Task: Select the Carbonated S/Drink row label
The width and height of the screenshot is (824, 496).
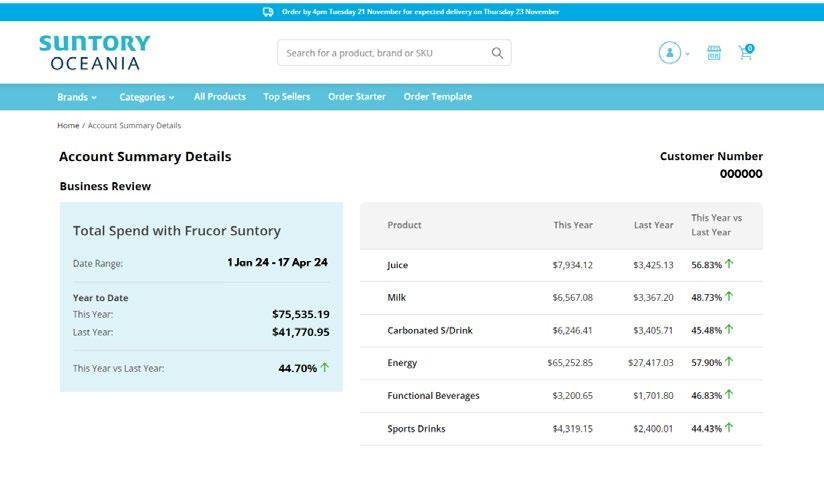Action: (x=430, y=330)
